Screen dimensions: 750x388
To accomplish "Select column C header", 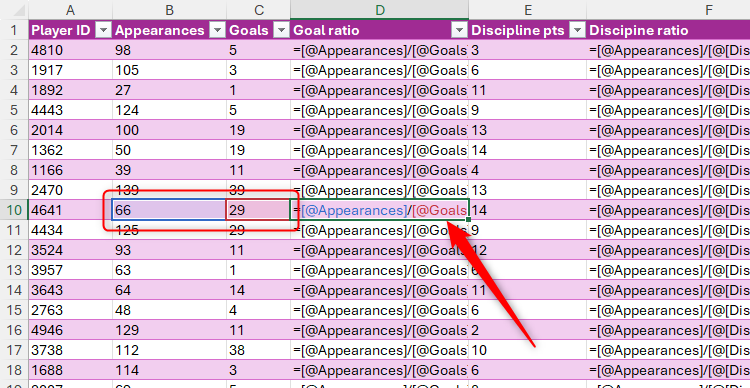I will [x=258, y=10].
